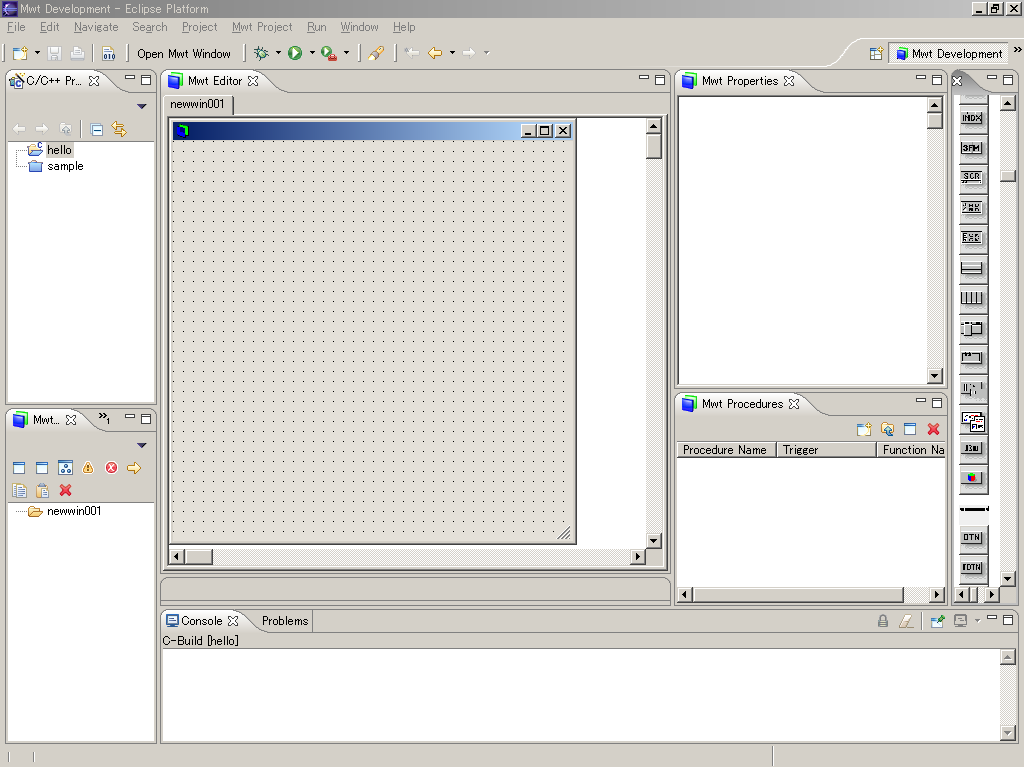Image resolution: width=1024 pixels, height=768 pixels.
Task: Click the Debug bug icon
Action: pyautogui.click(x=261, y=53)
